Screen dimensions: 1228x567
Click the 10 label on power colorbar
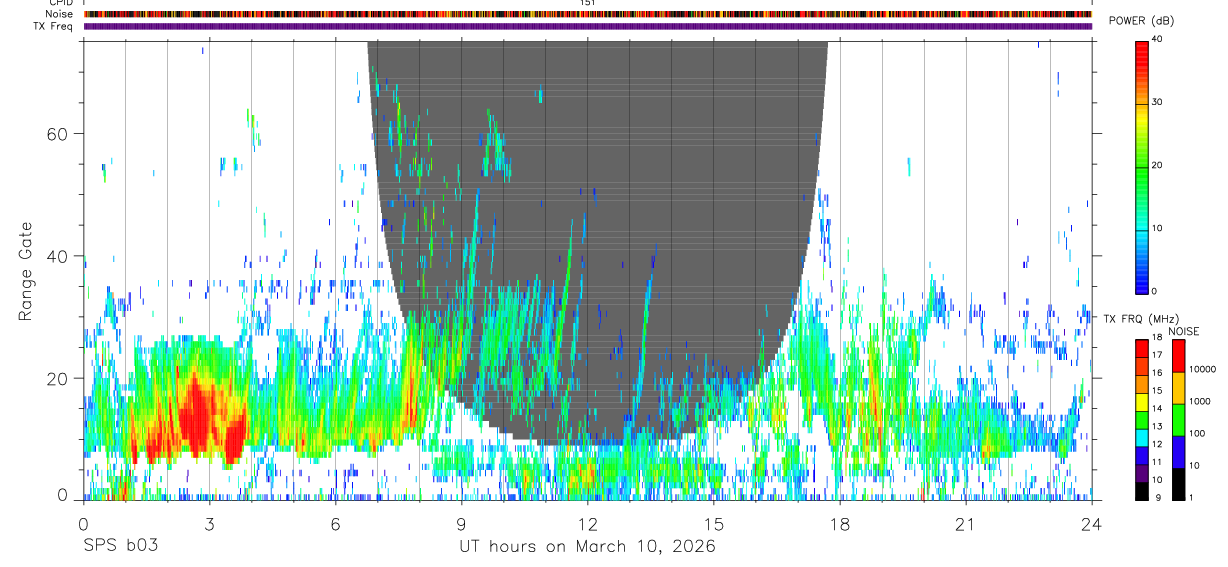[1156, 228]
